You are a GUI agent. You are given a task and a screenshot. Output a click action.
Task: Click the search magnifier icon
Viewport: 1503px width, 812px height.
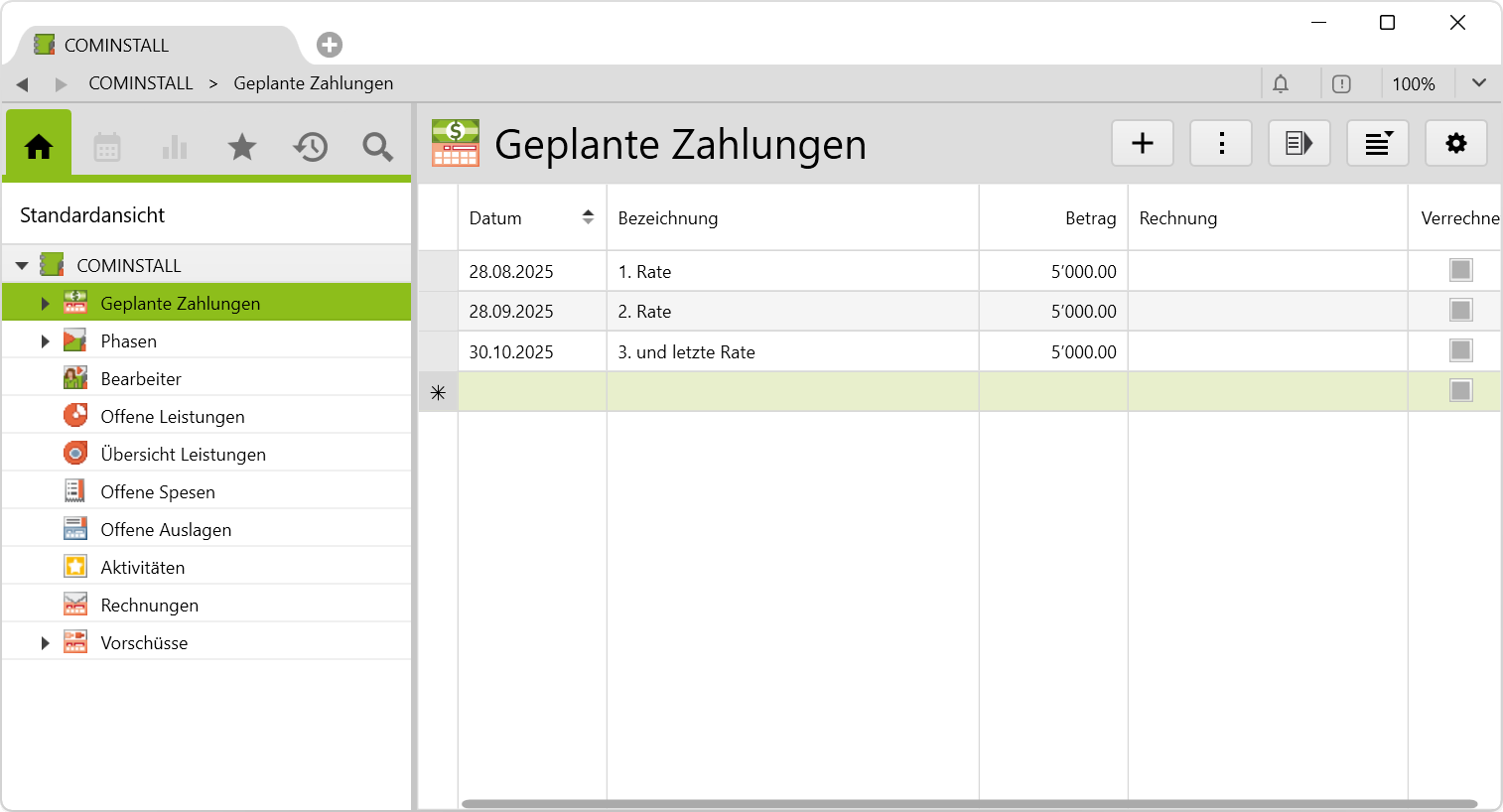(x=377, y=148)
